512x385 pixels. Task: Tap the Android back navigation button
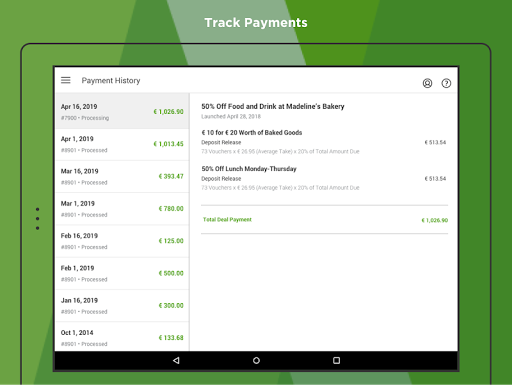pyautogui.click(x=176, y=360)
